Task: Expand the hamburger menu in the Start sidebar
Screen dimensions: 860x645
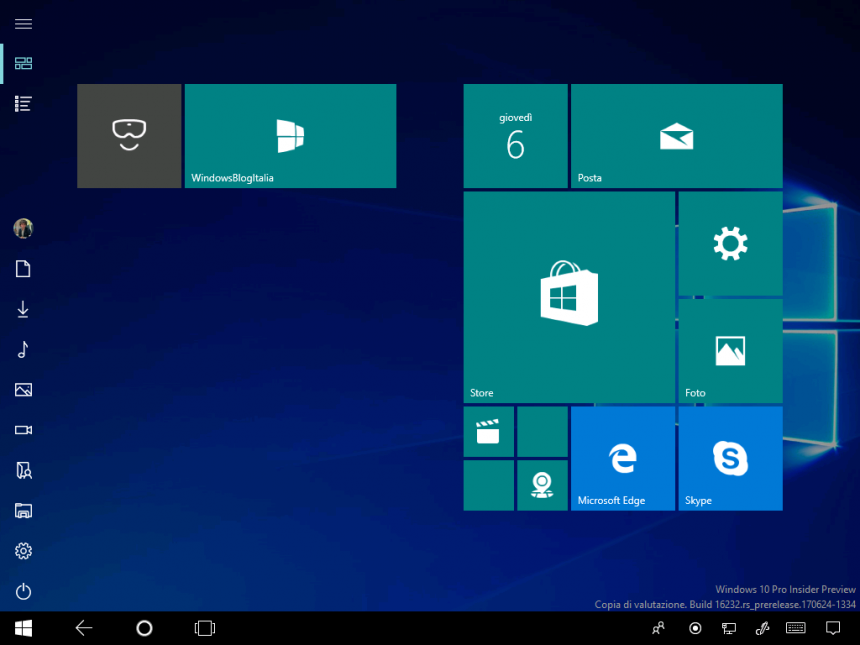Action: [23, 24]
